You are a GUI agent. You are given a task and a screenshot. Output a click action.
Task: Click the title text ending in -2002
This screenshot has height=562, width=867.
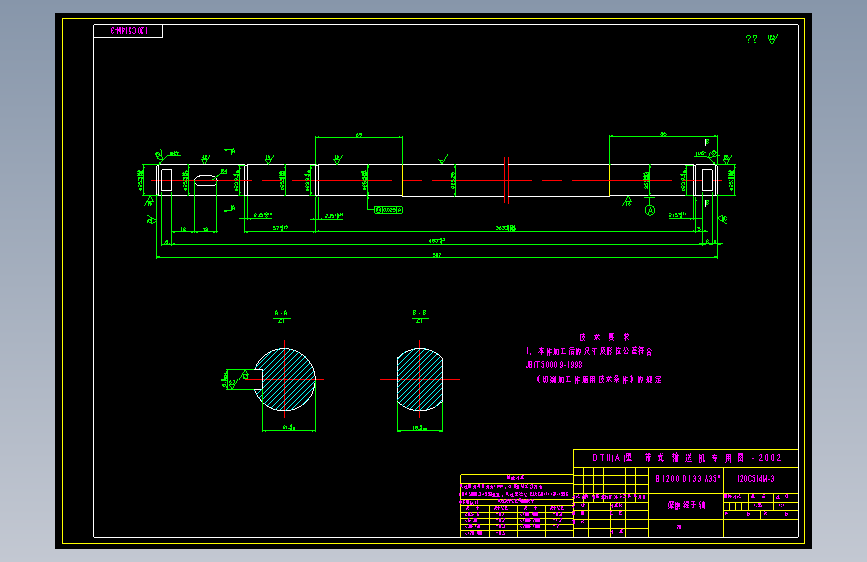click(x=687, y=458)
